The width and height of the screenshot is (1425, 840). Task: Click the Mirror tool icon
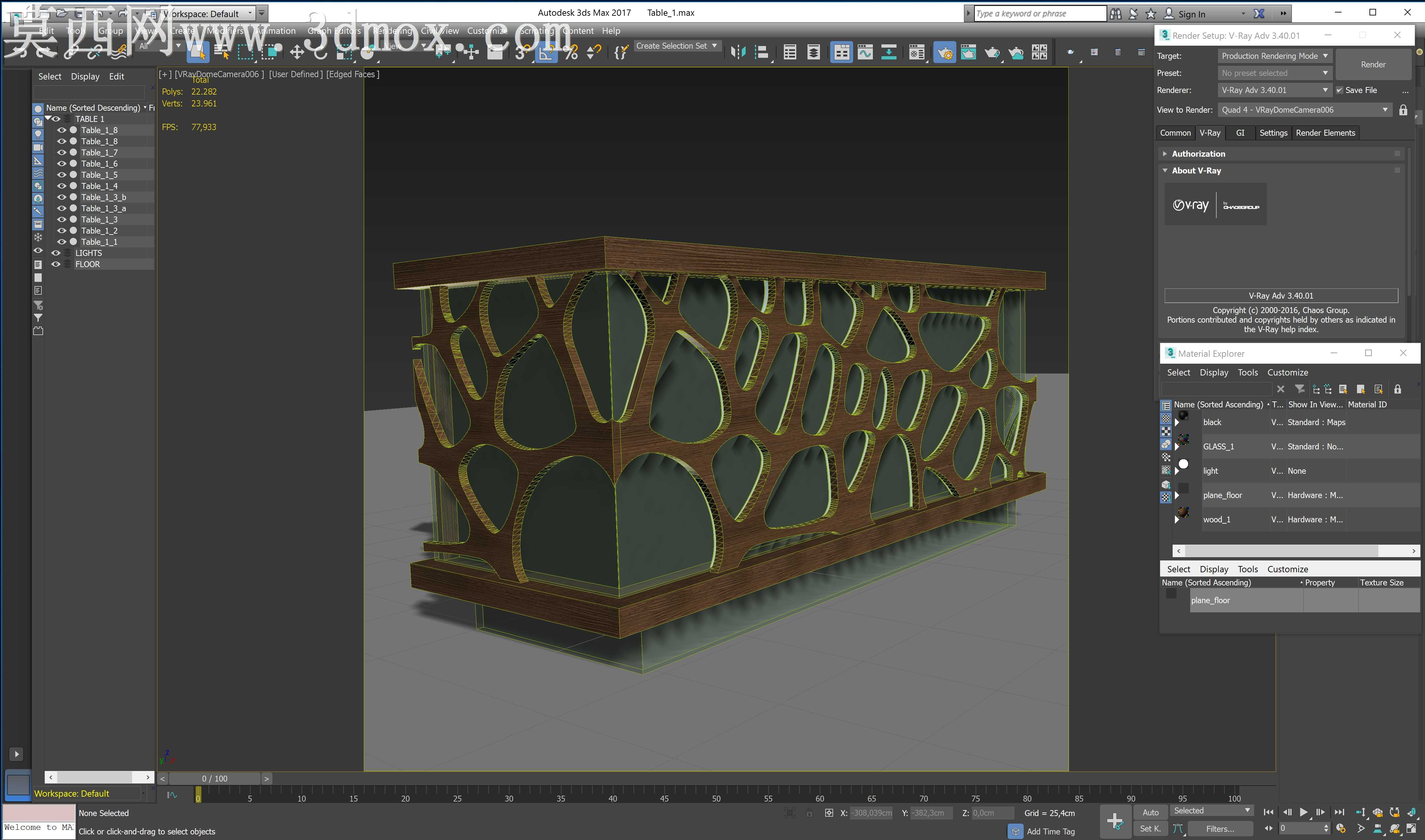point(738,53)
